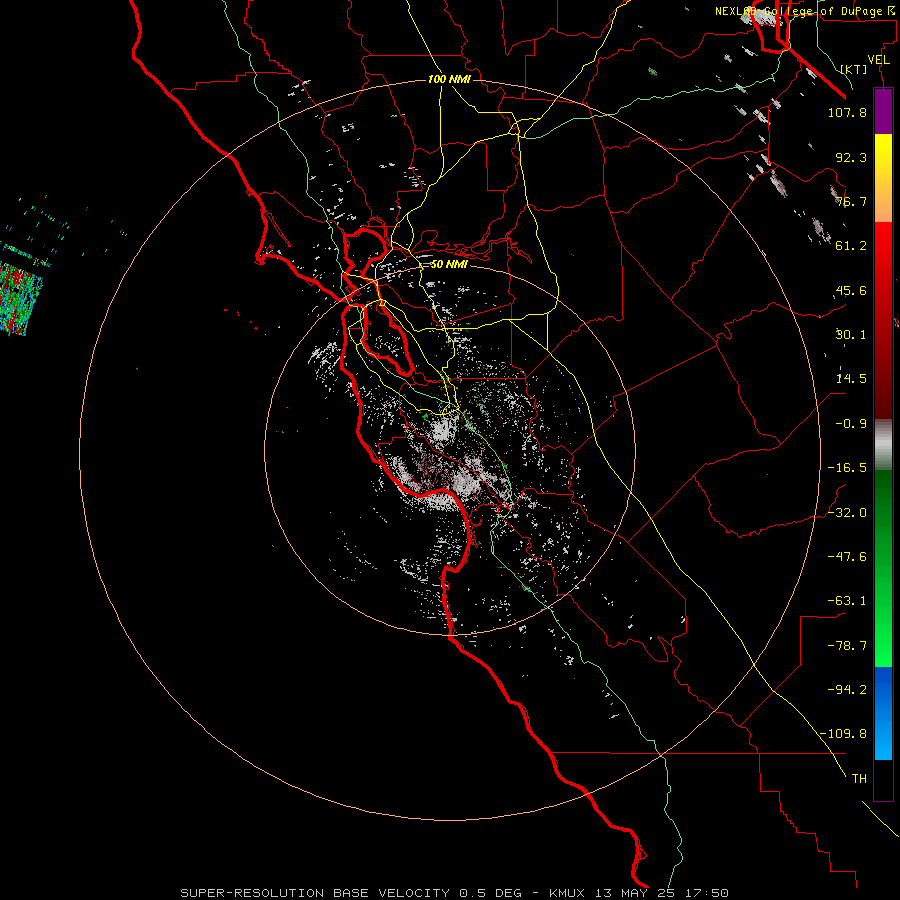Click the TH threshold label
900x900 pixels.
(859, 779)
